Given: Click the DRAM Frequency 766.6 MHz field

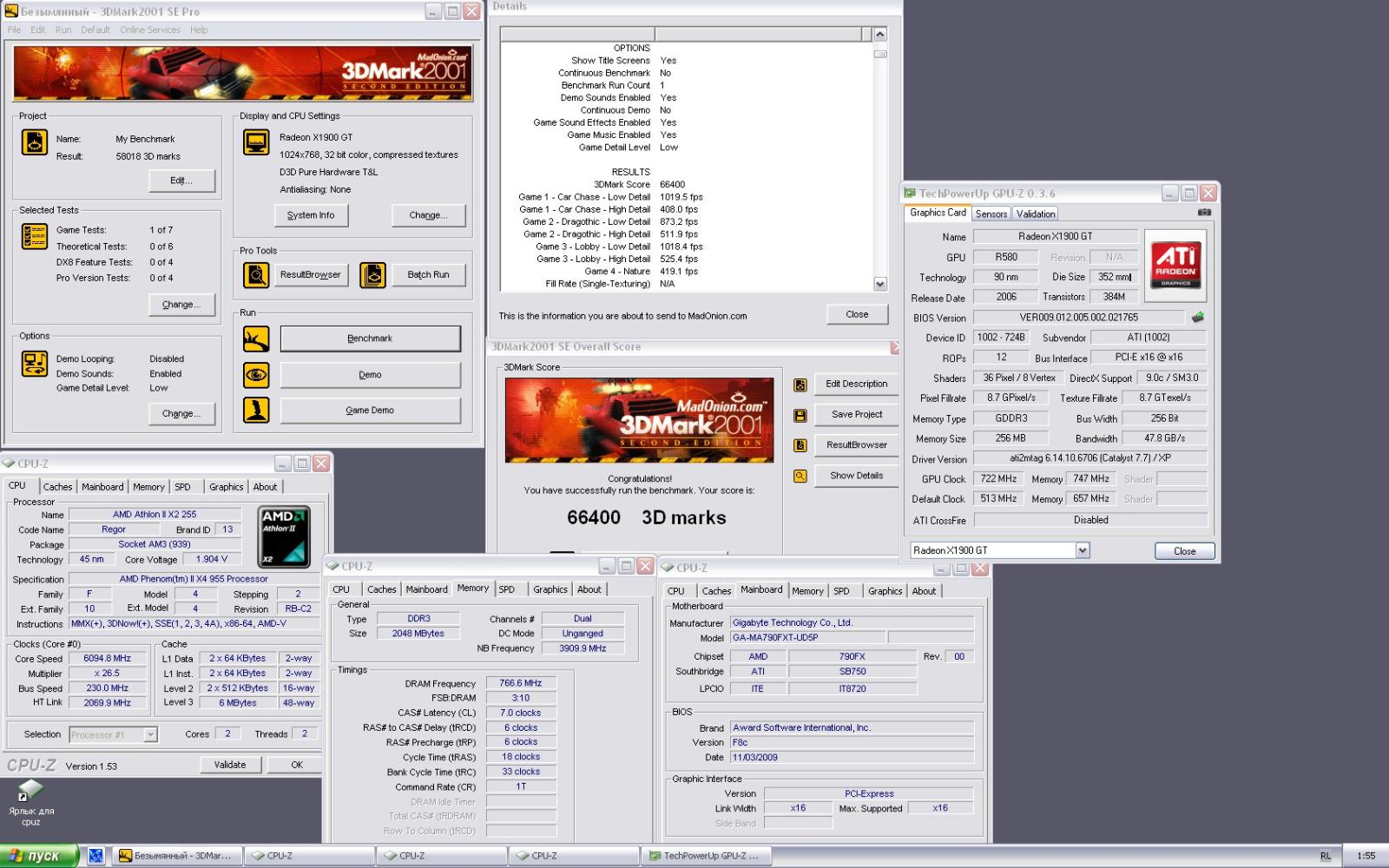Looking at the screenshot, I should (521, 684).
